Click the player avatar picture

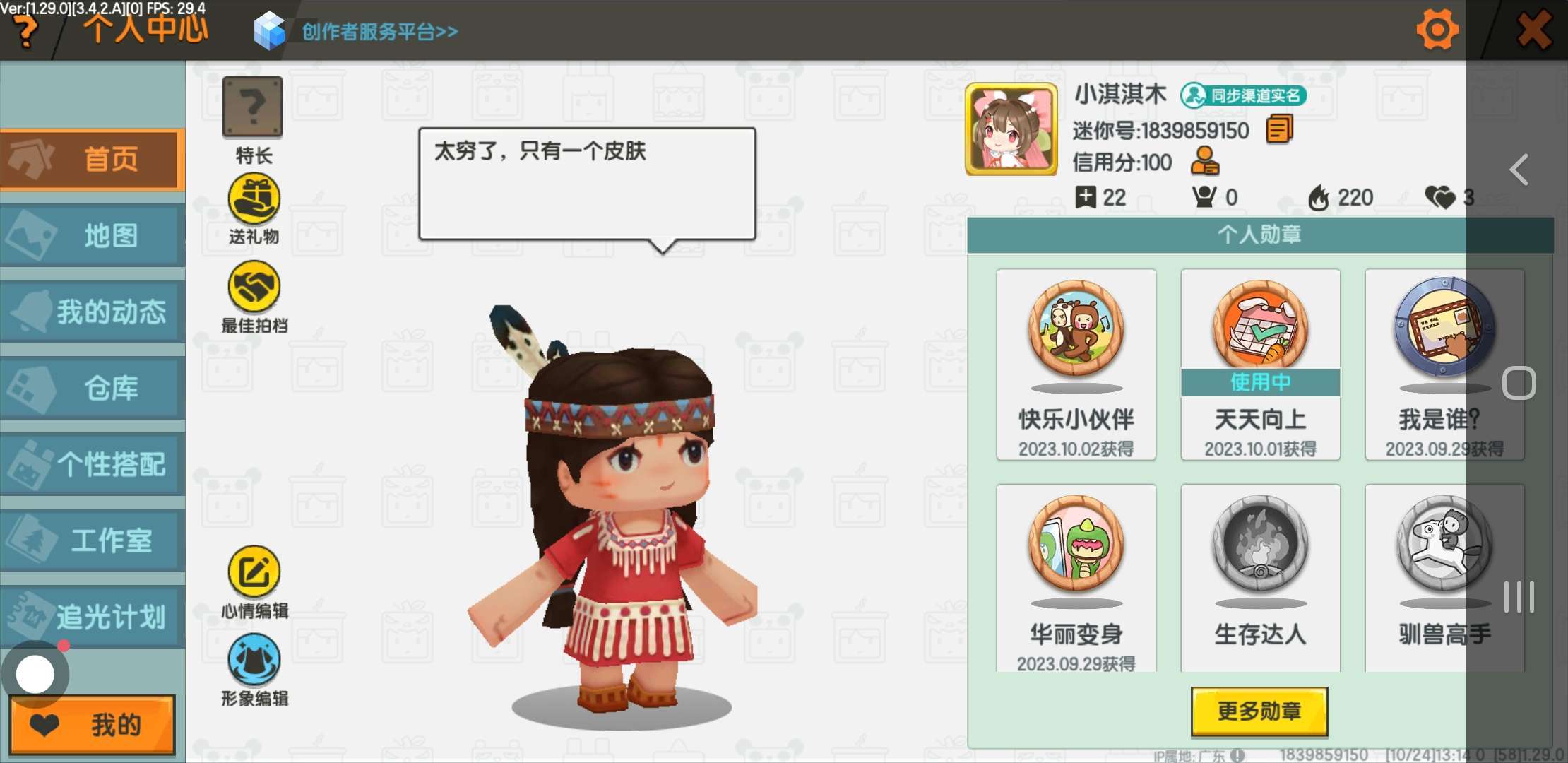coord(1011,129)
